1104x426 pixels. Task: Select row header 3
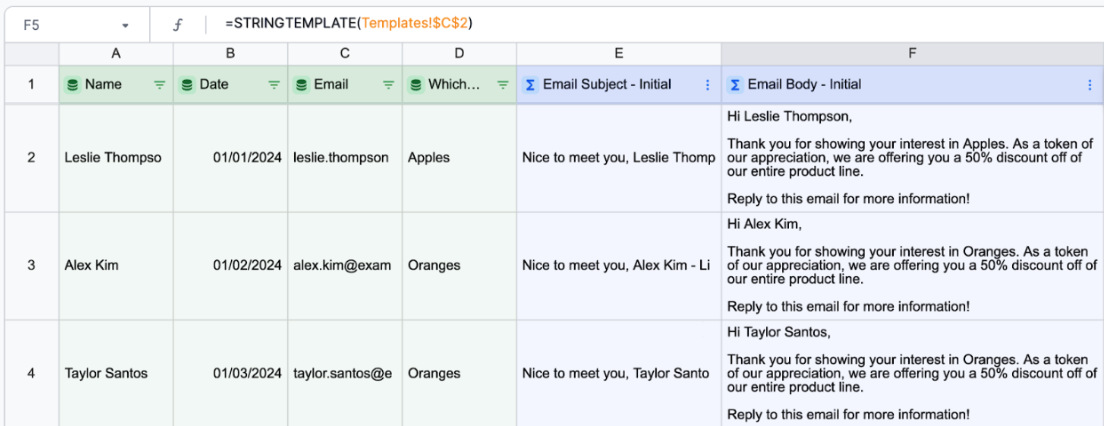[x=31, y=265]
